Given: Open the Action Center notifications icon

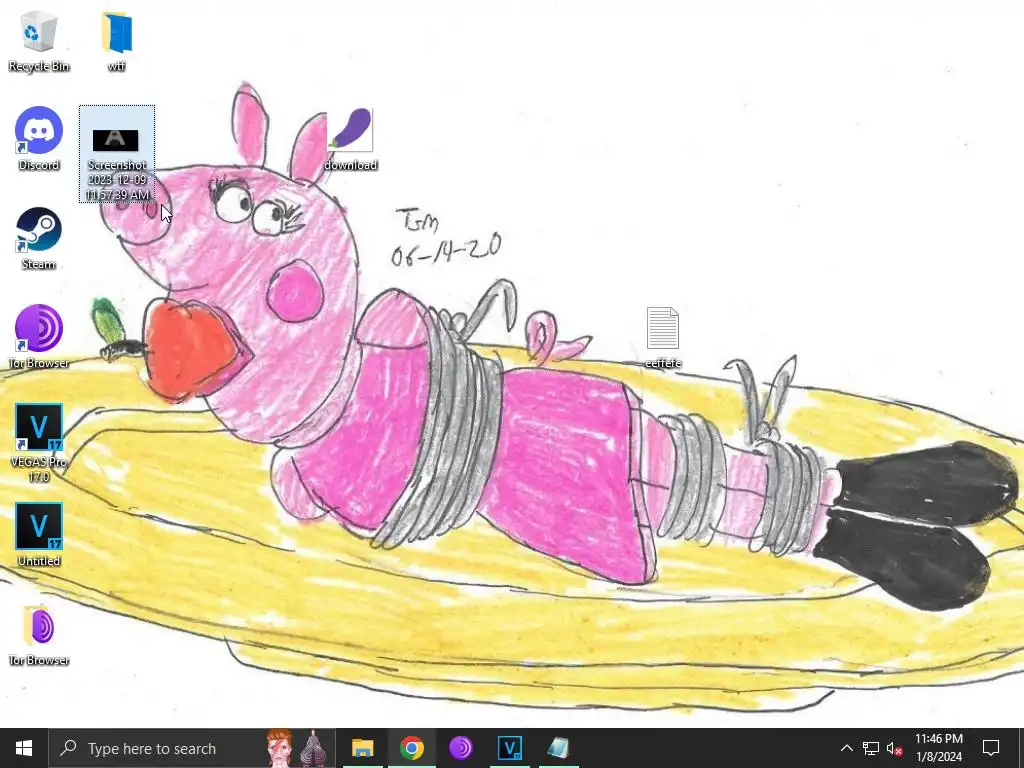Looking at the screenshot, I should tap(991, 748).
